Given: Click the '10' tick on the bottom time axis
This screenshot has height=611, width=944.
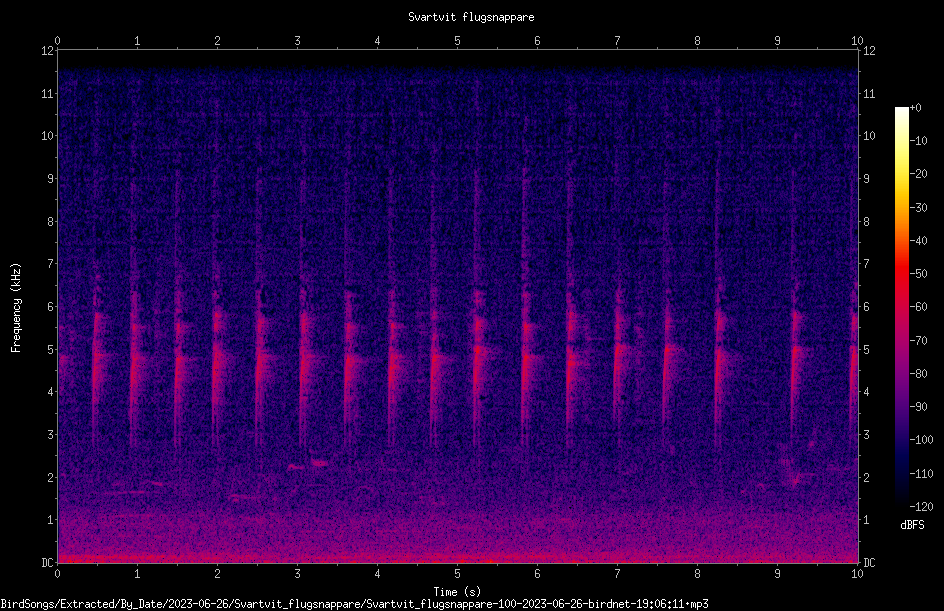Looking at the screenshot, I should [857, 574].
